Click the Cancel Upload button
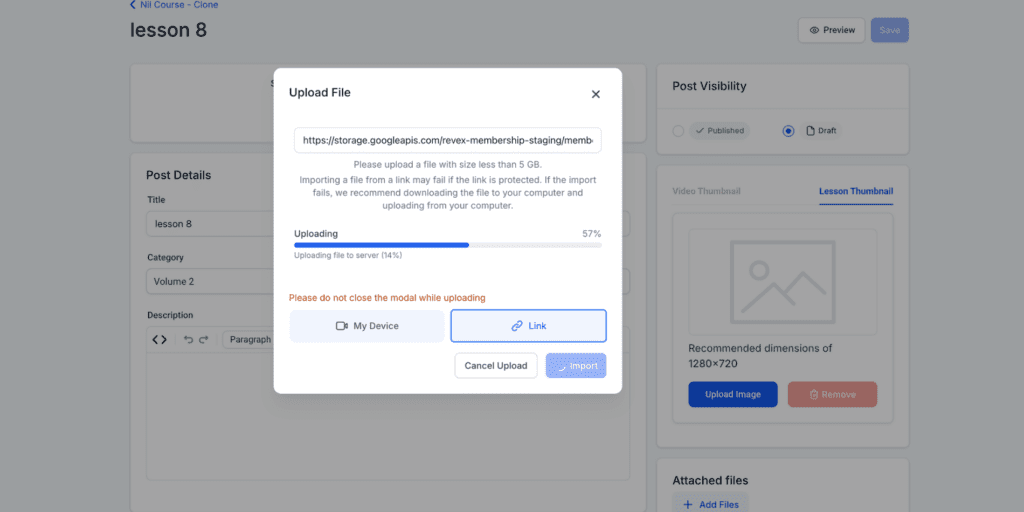Screen dimensions: 1024x512 (496, 366)
